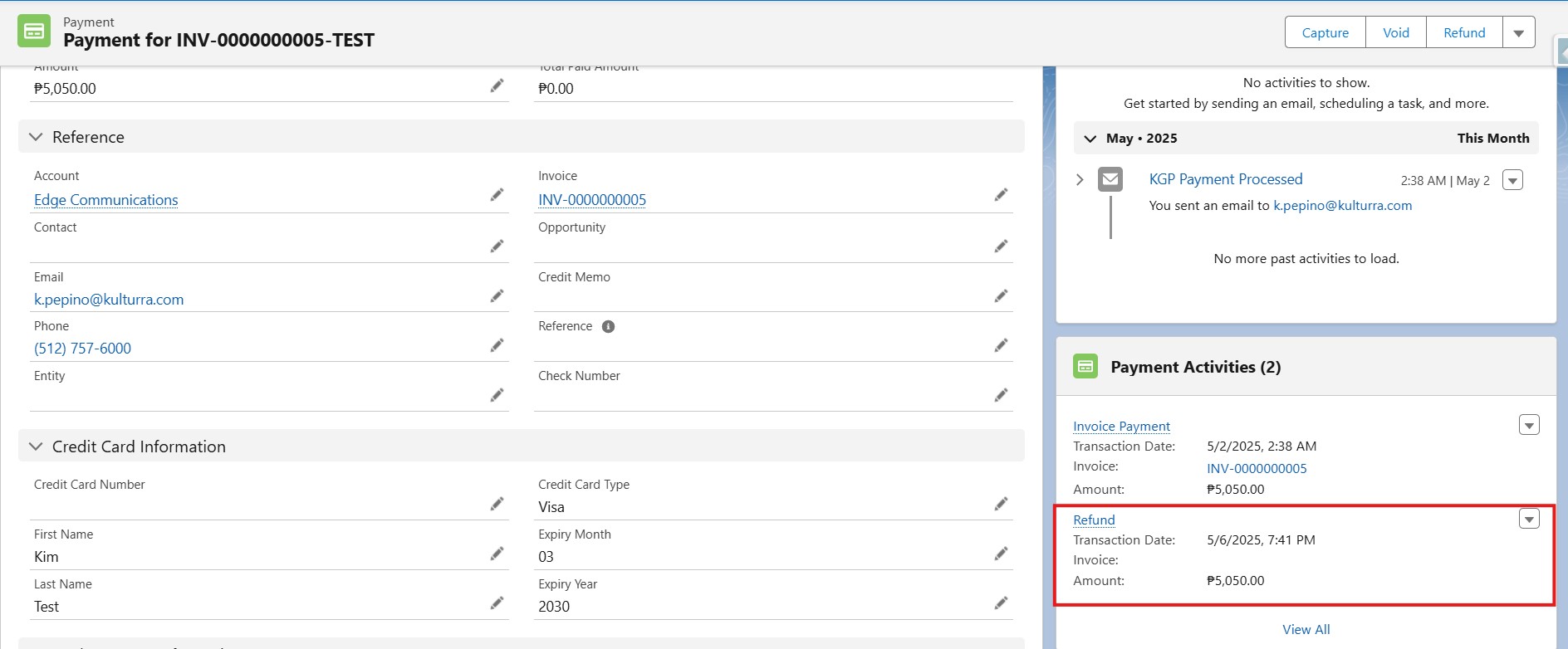Edit Credit Card Type via pencil icon
The height and width of the screenshot is (649, 1568).
point(1001,504)
